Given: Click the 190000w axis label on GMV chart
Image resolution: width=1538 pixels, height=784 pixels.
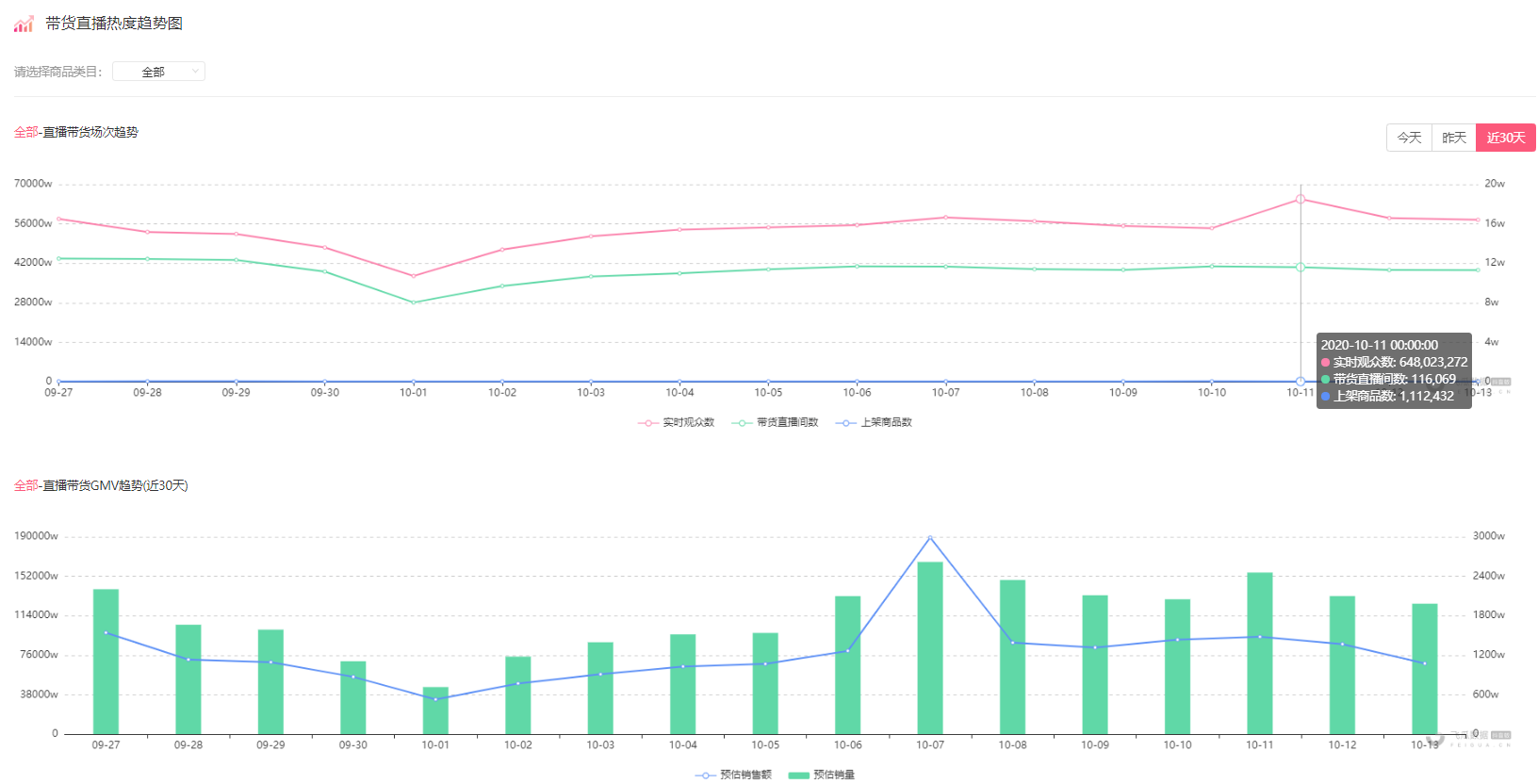Looking at the screenshot, I should (36, 536).
